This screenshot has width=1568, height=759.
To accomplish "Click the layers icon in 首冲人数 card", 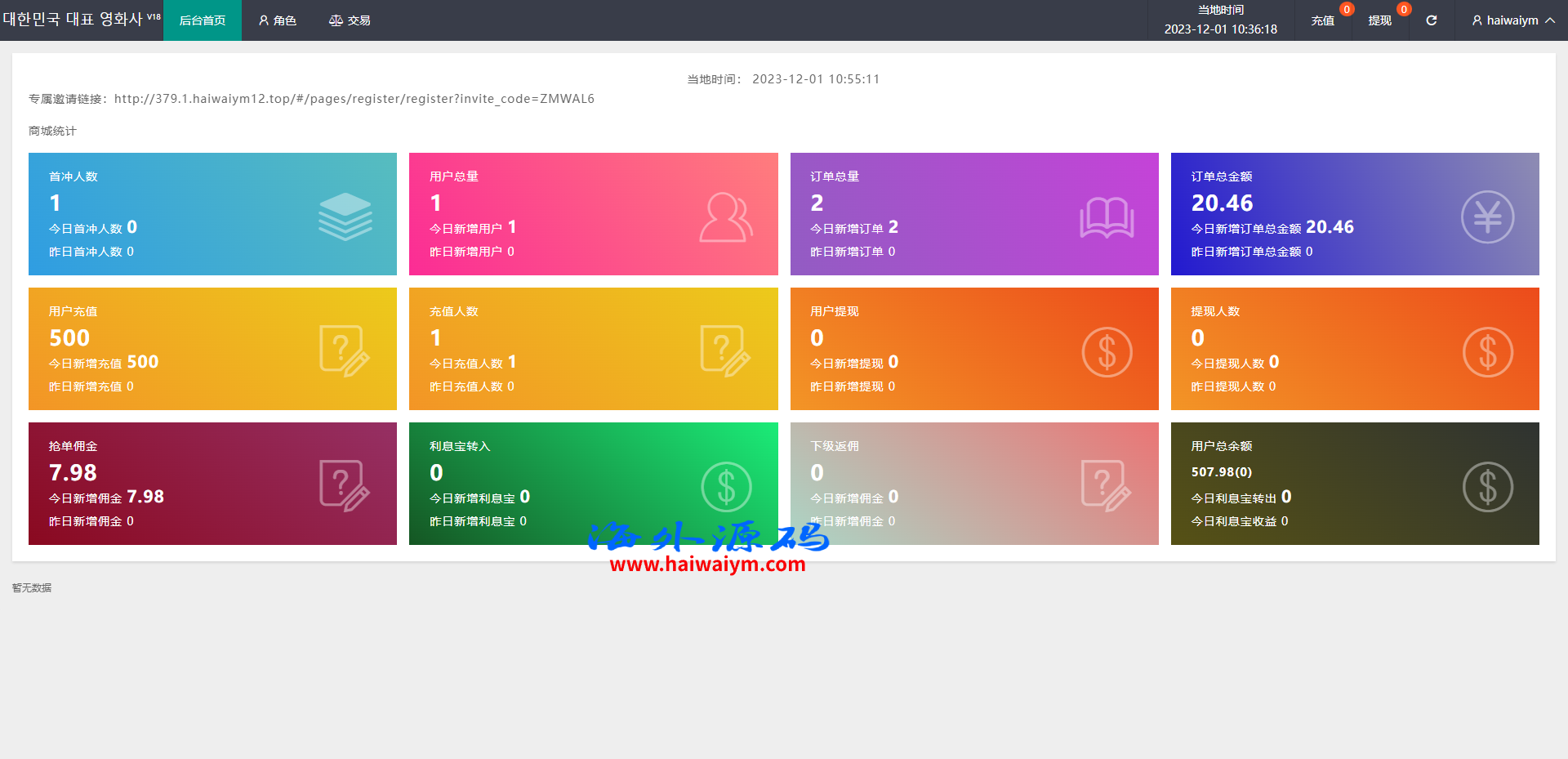I will pos(345,217).
